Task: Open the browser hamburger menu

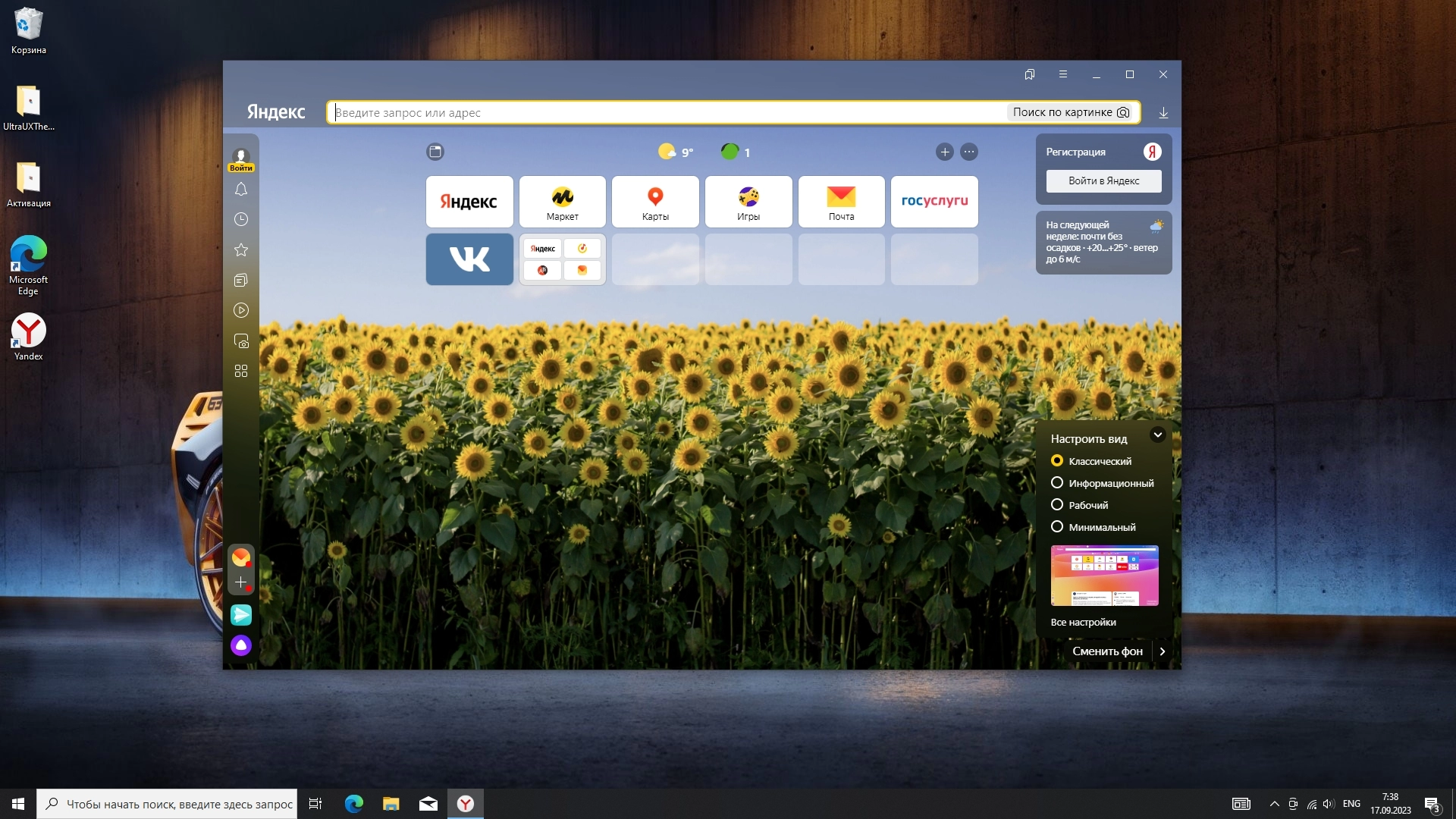Action: [x=1063, y=74]
